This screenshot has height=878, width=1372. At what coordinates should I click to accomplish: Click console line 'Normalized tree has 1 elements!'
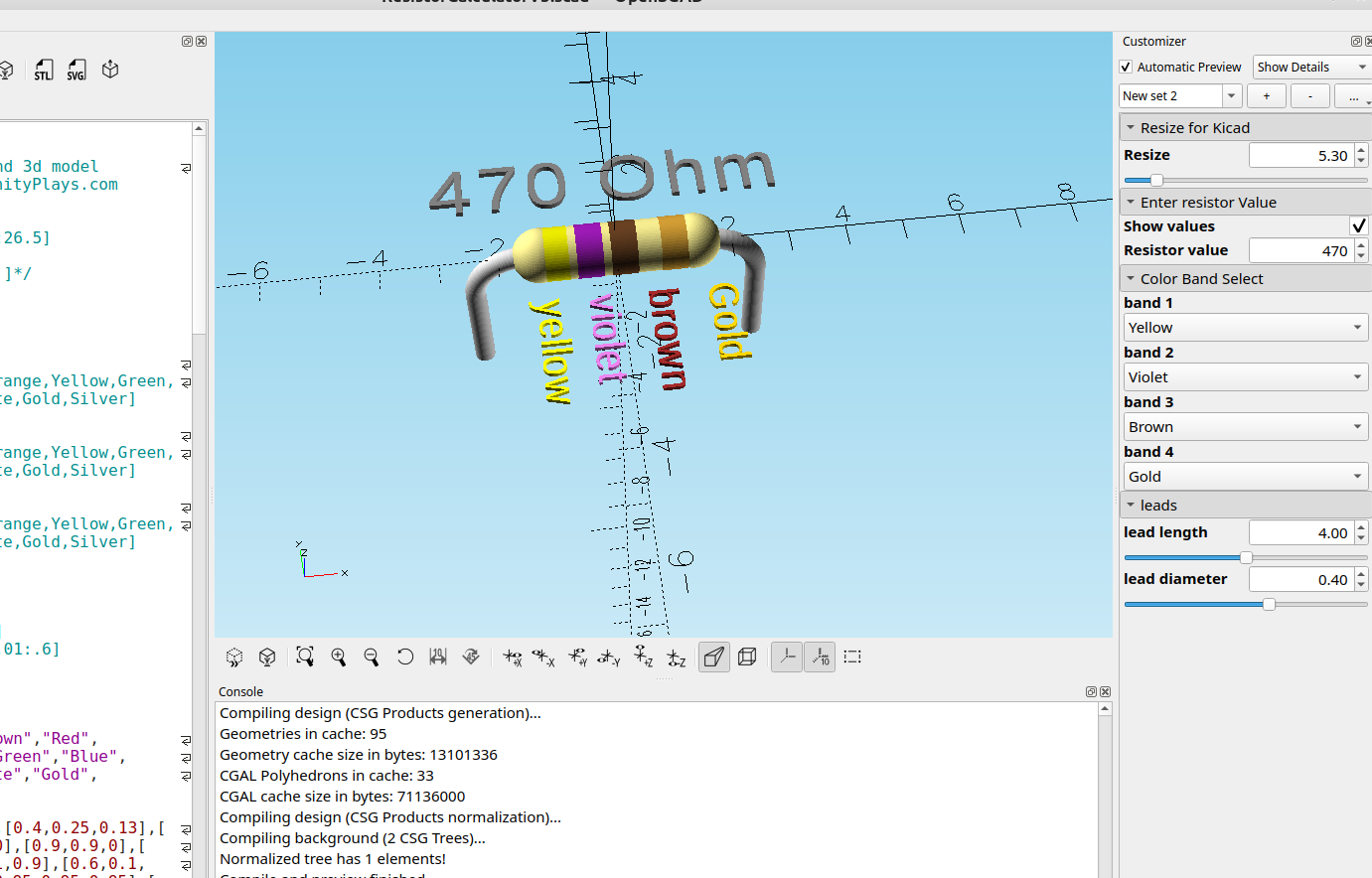(333, 859)
